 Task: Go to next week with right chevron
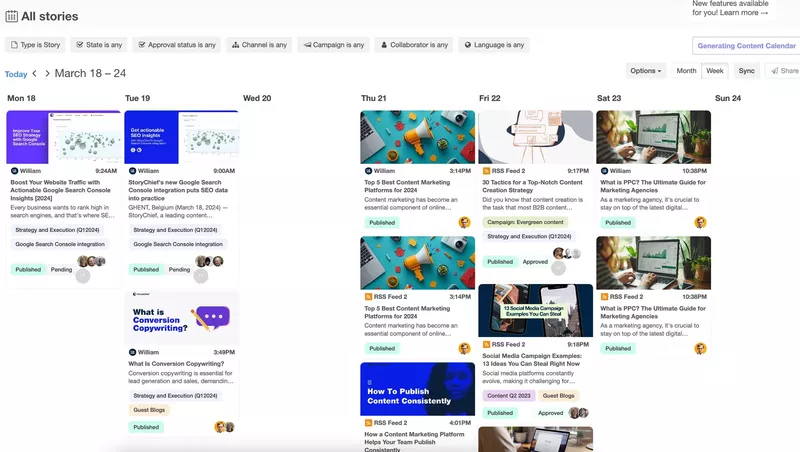point(47,73)
